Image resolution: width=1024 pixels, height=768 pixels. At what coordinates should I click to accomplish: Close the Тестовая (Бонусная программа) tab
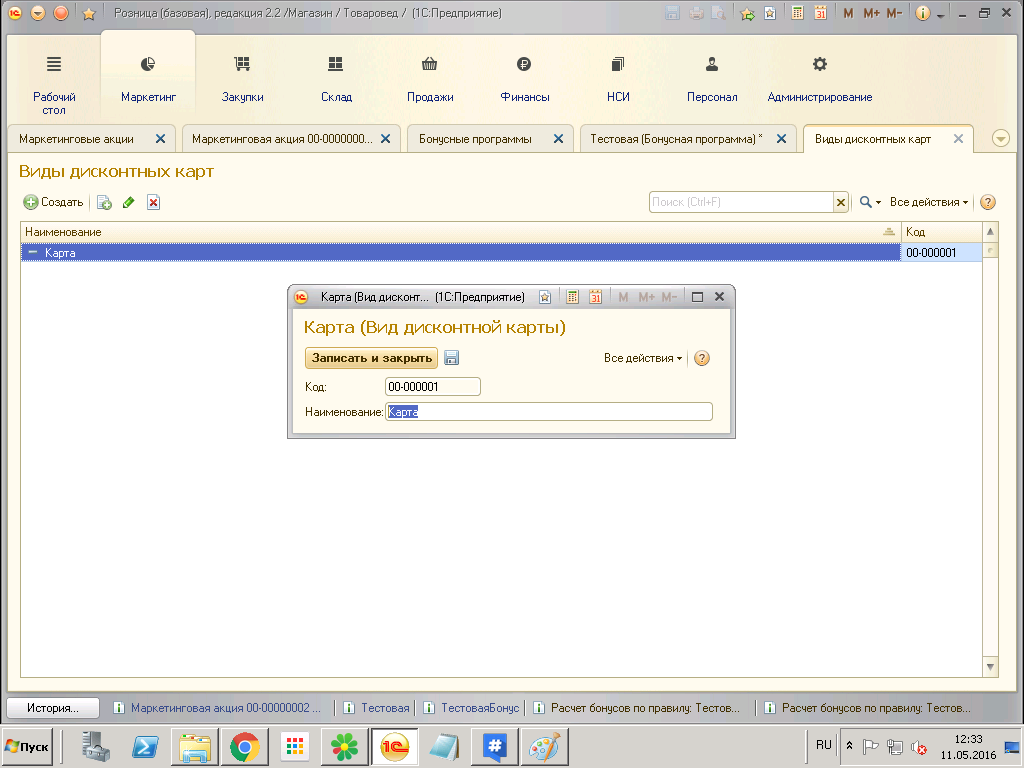coord(781,139)
